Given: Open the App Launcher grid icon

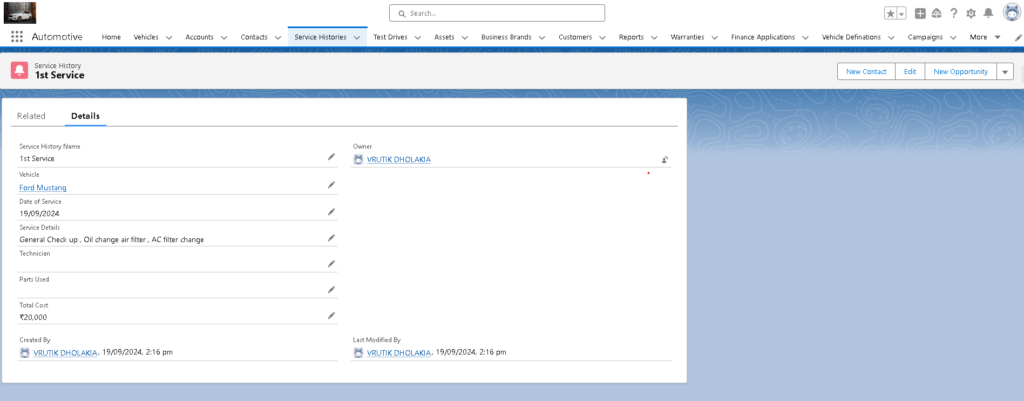Looking at the screenshot, I should tap(17, 37).
